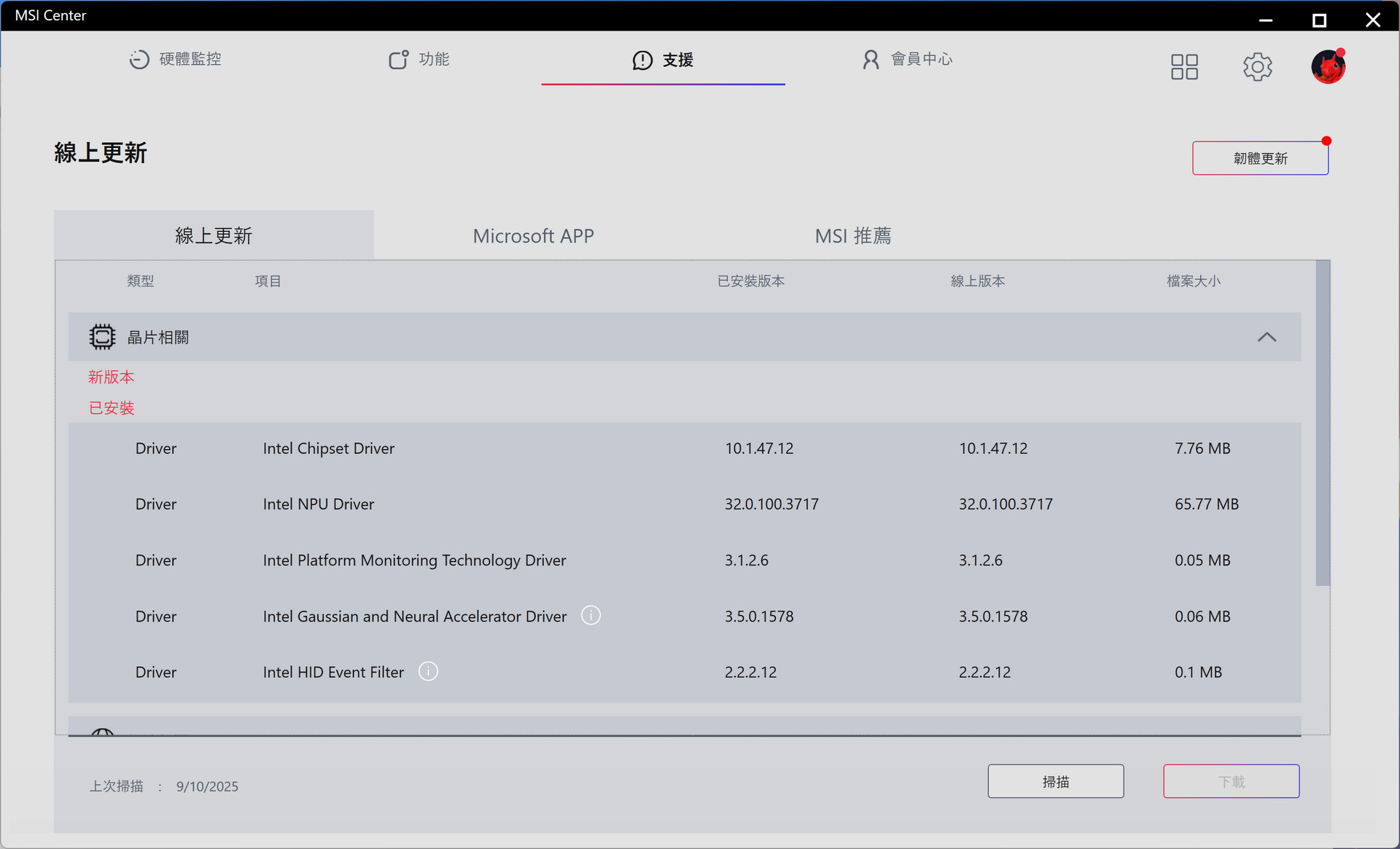Click the 檔案大小 column header
This screenshot has height=849, width=1400.
(1193, 281)
